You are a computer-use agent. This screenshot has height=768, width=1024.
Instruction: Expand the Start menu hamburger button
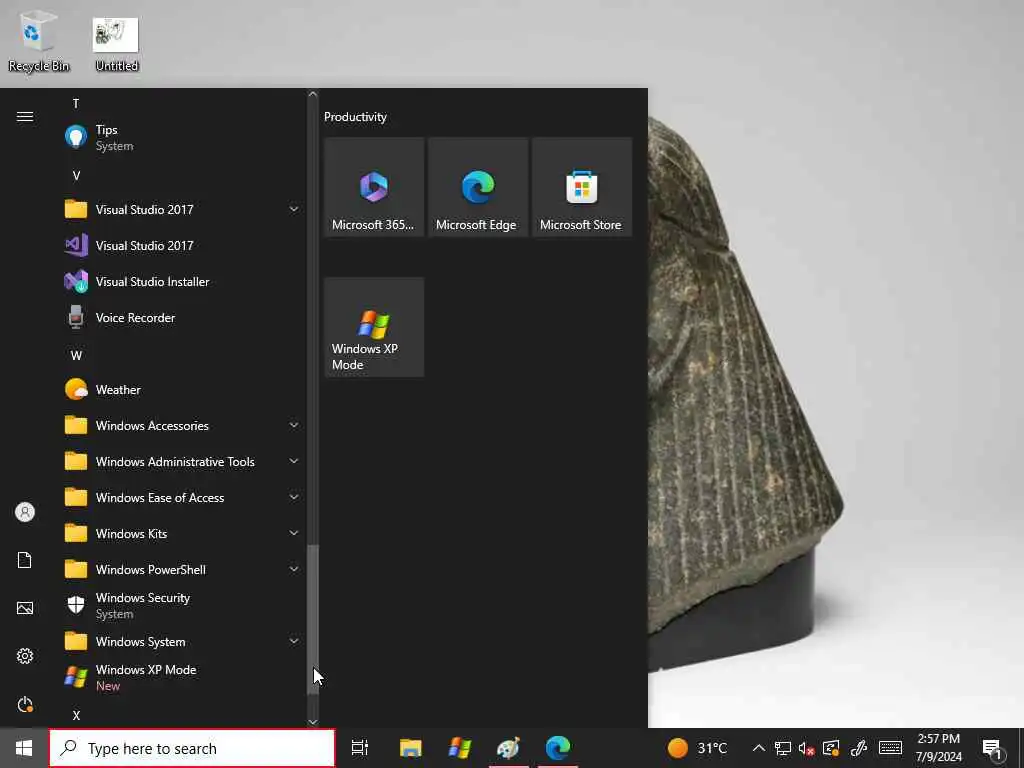(25, 116)
